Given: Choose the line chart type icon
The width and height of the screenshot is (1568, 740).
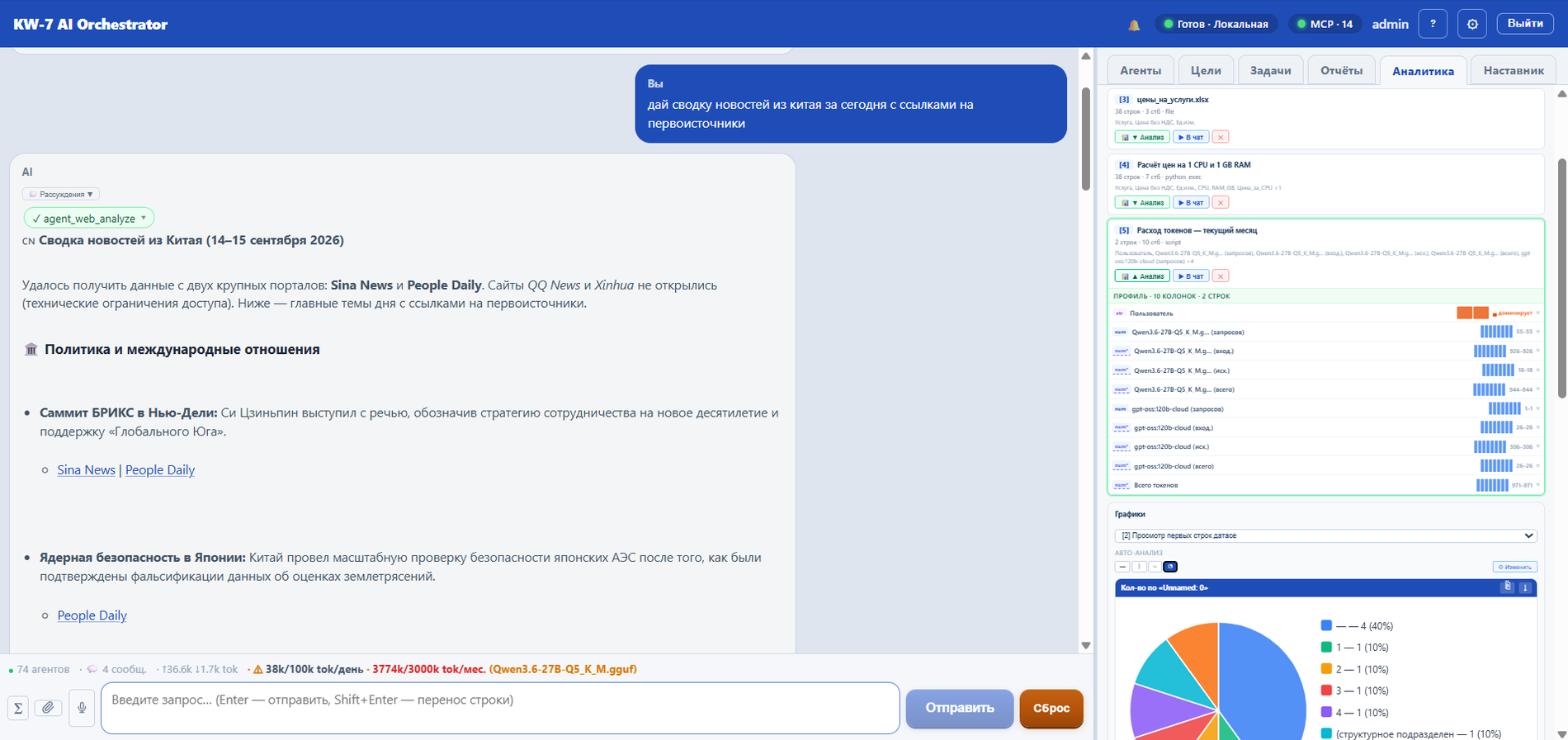Looking at the screenshot, I should (1155, 567).
